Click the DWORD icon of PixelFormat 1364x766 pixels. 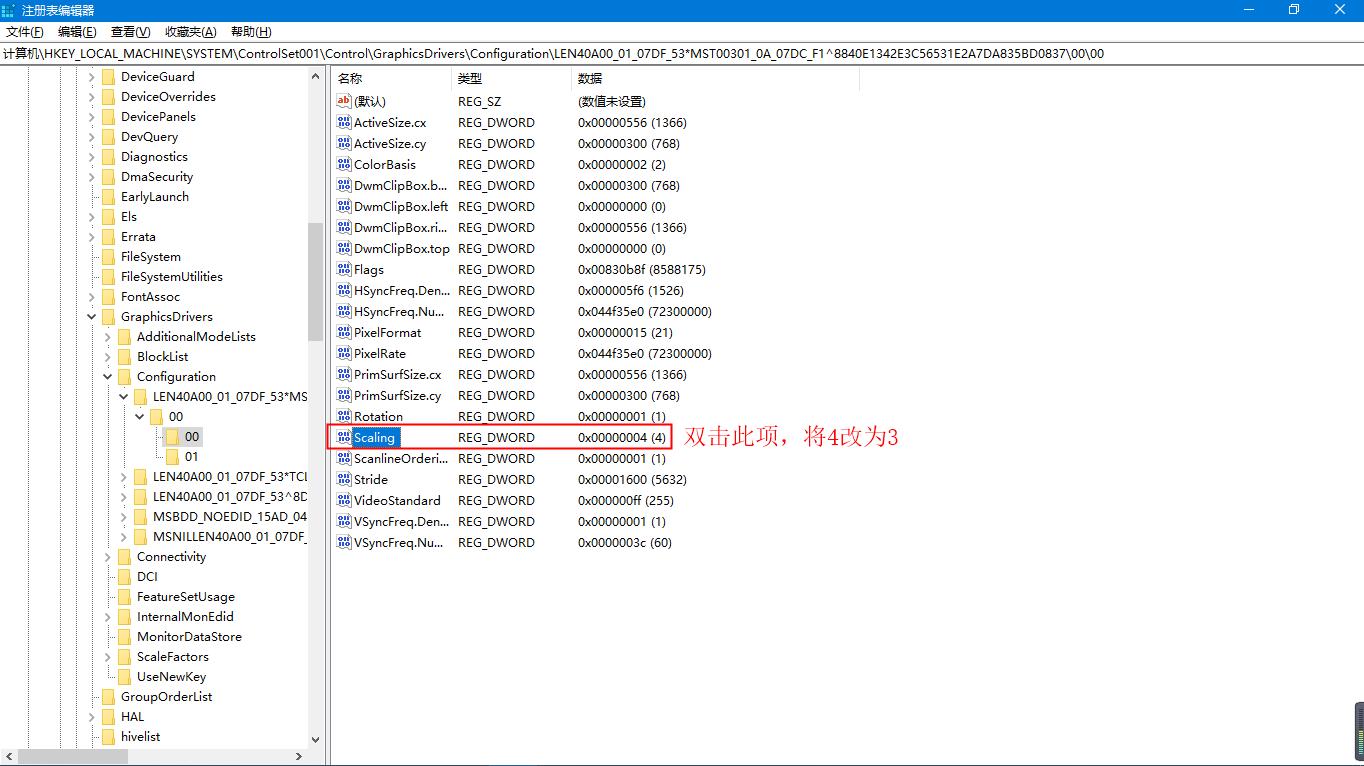pos(344,332)
